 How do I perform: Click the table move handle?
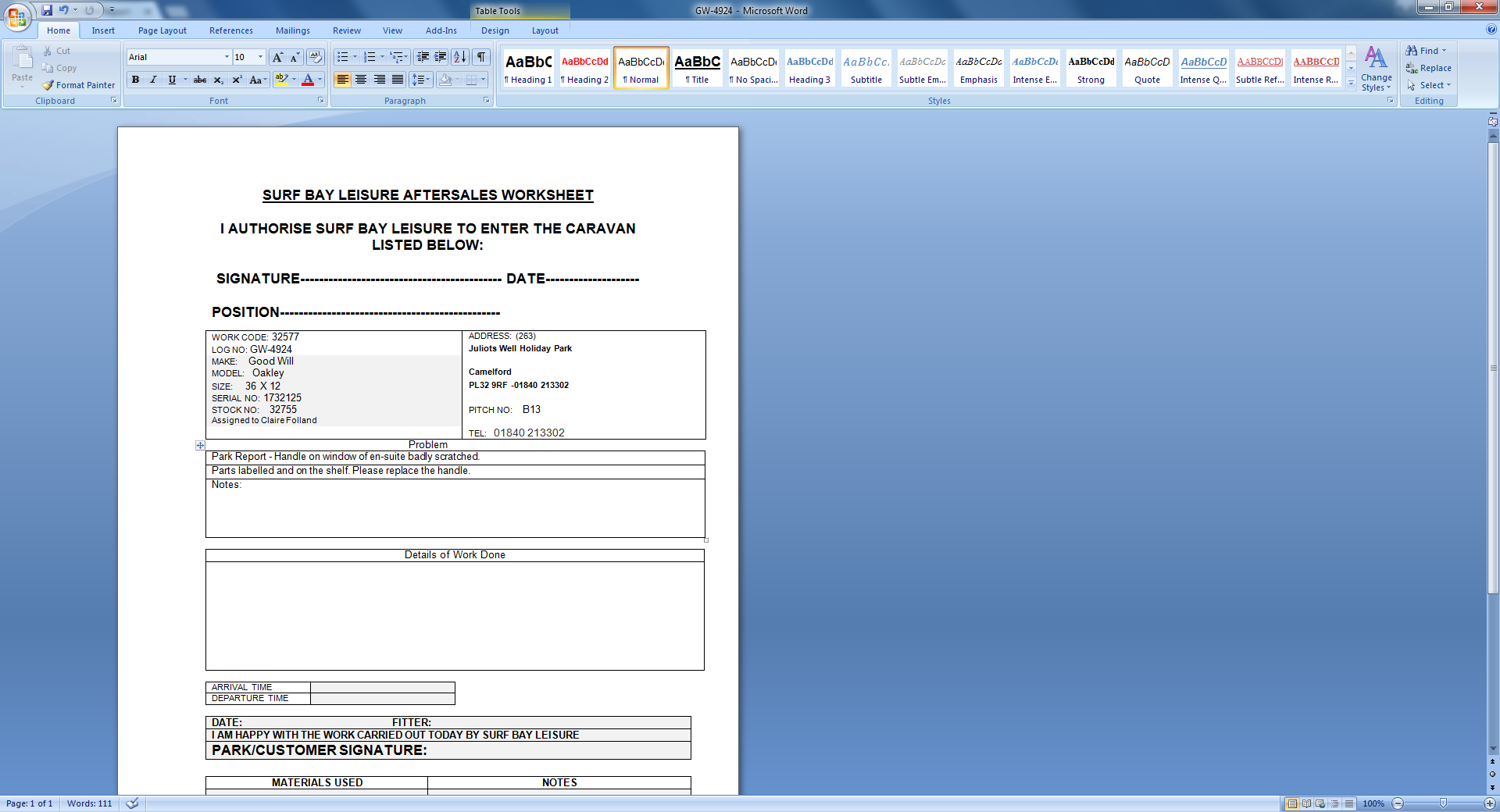tap(200, 445)
